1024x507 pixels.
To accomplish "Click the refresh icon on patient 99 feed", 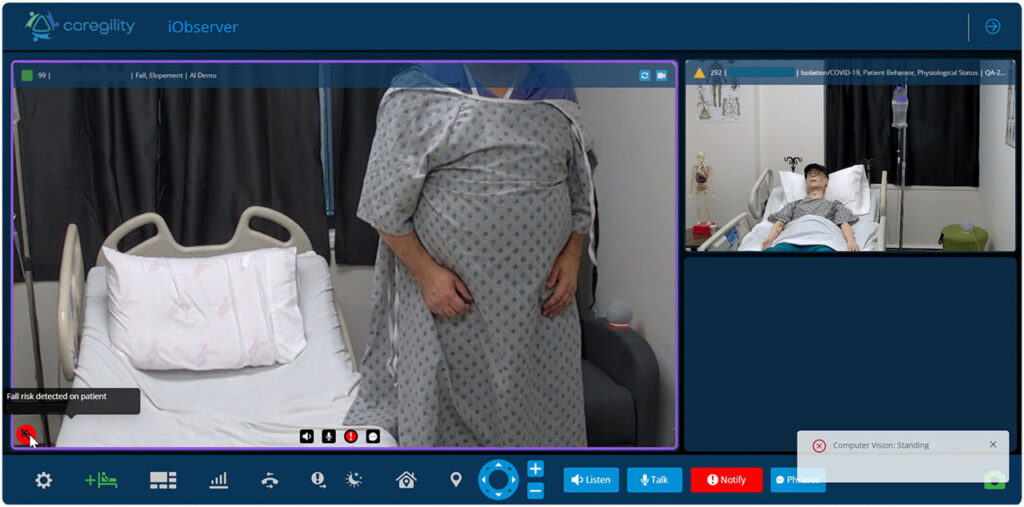I will tap(645, 75).
